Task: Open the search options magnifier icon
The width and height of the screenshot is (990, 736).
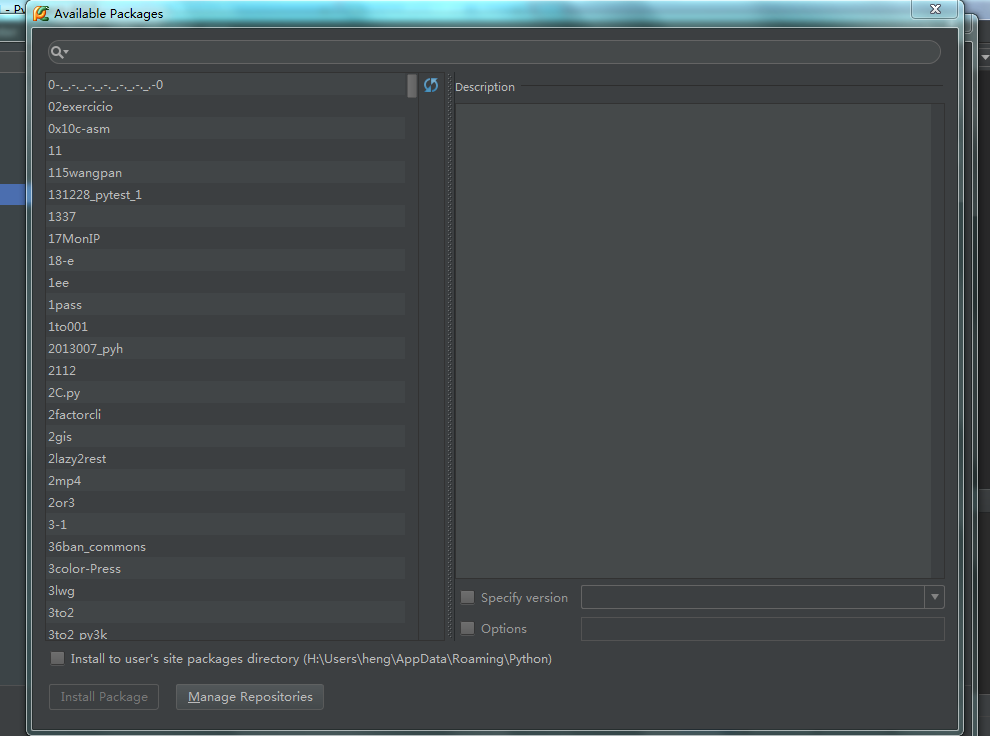Action: pos(59,52)
